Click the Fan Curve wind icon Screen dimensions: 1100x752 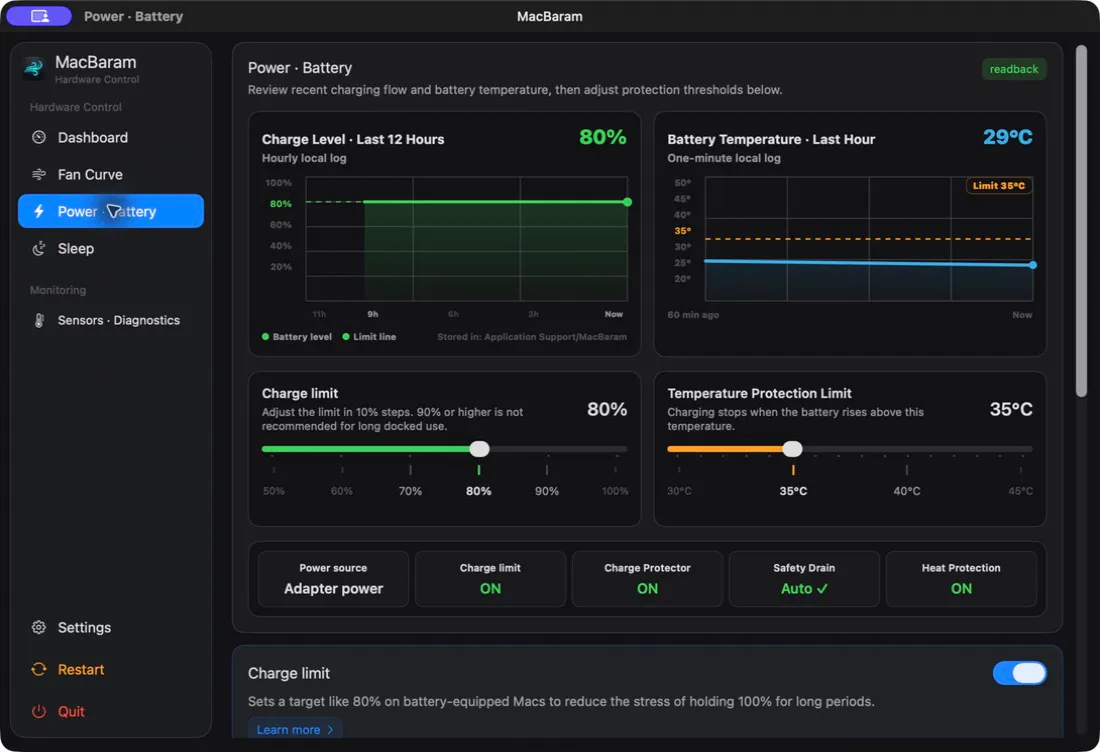39,174
